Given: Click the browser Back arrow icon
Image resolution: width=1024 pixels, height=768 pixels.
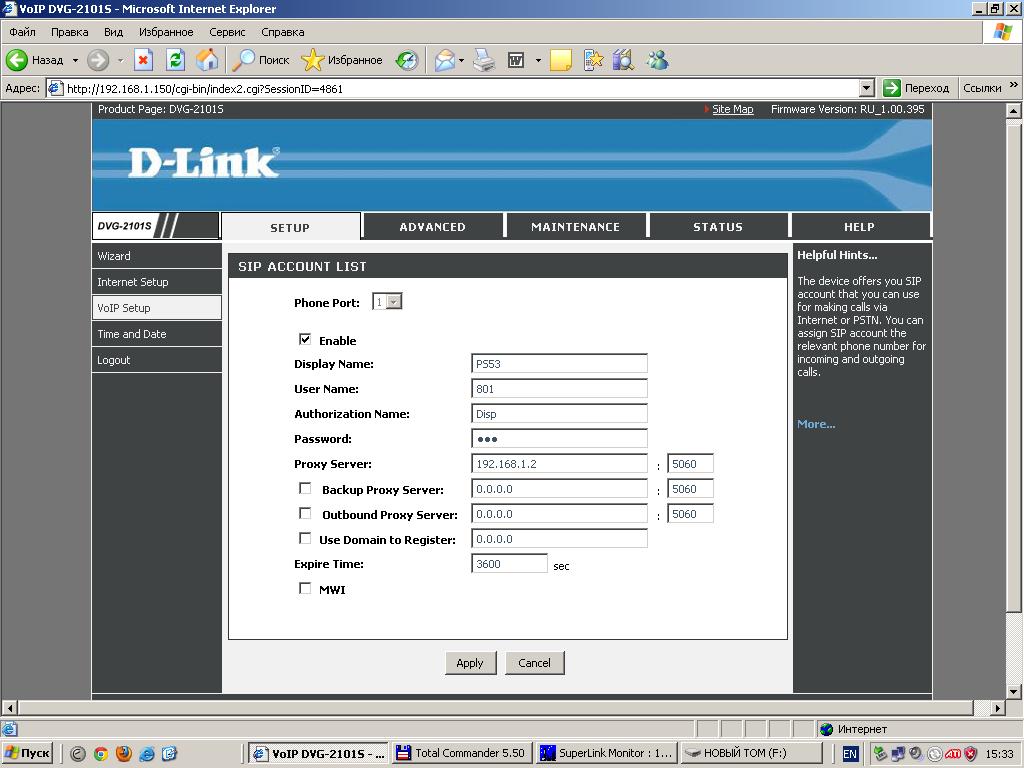Looking at the screenshot, I should (x=17, y=60).
